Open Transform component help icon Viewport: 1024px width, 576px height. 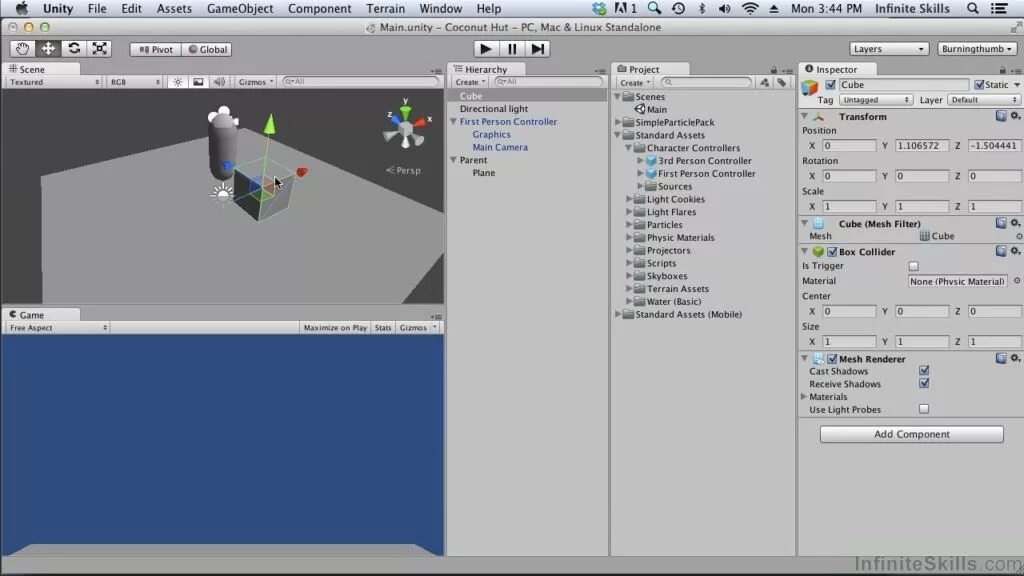pos(1000,116)
